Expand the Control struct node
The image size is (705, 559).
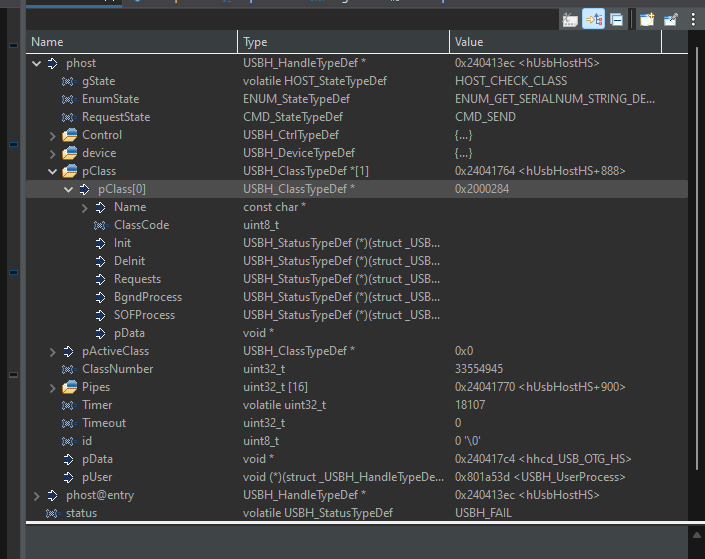point(53,135)
